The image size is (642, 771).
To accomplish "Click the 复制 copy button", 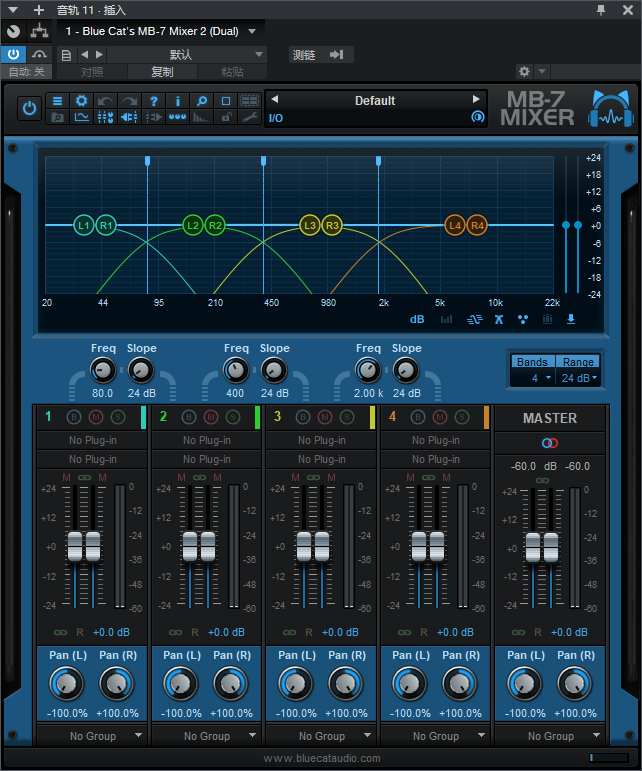I will pos(162,72).
